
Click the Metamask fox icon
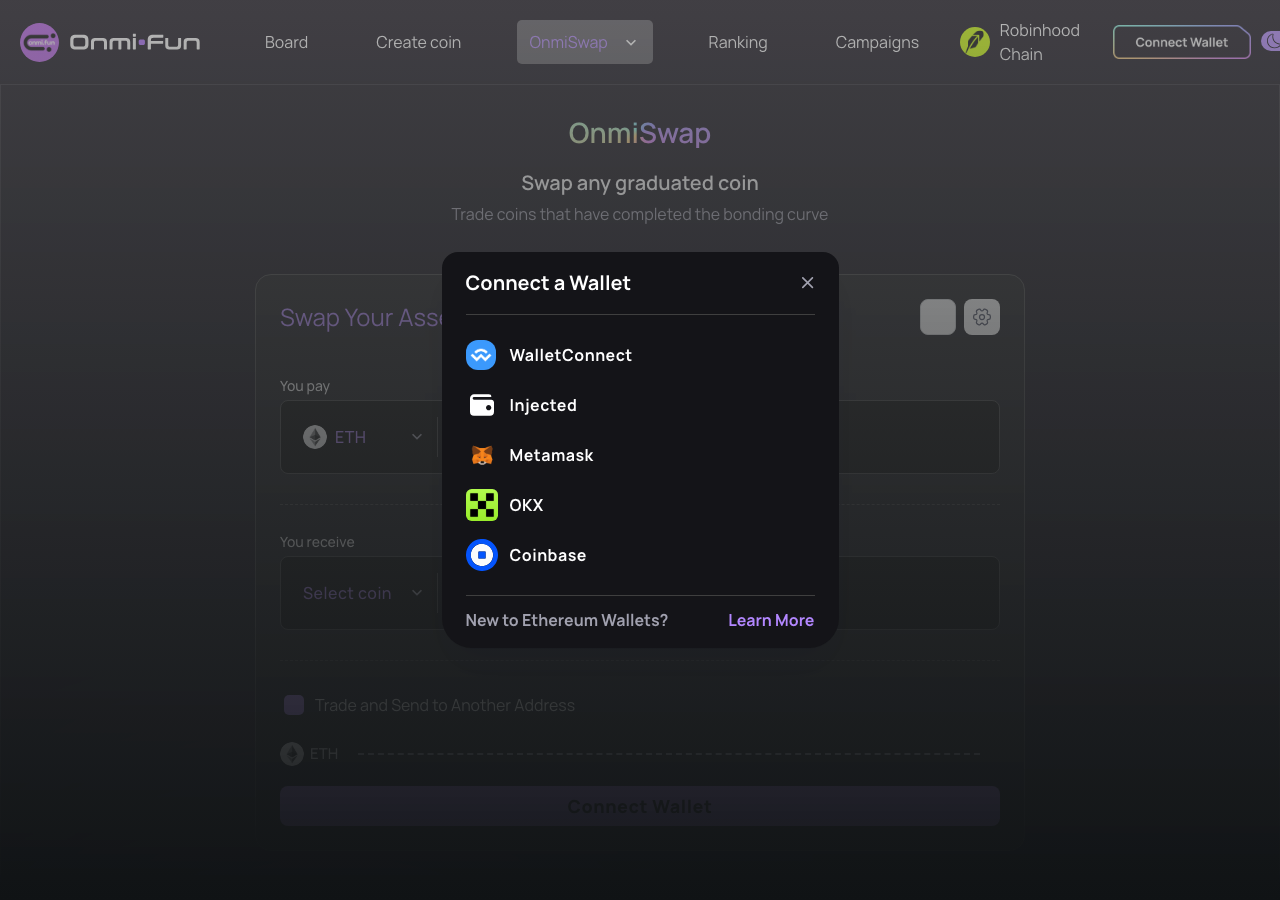[481, 455]
